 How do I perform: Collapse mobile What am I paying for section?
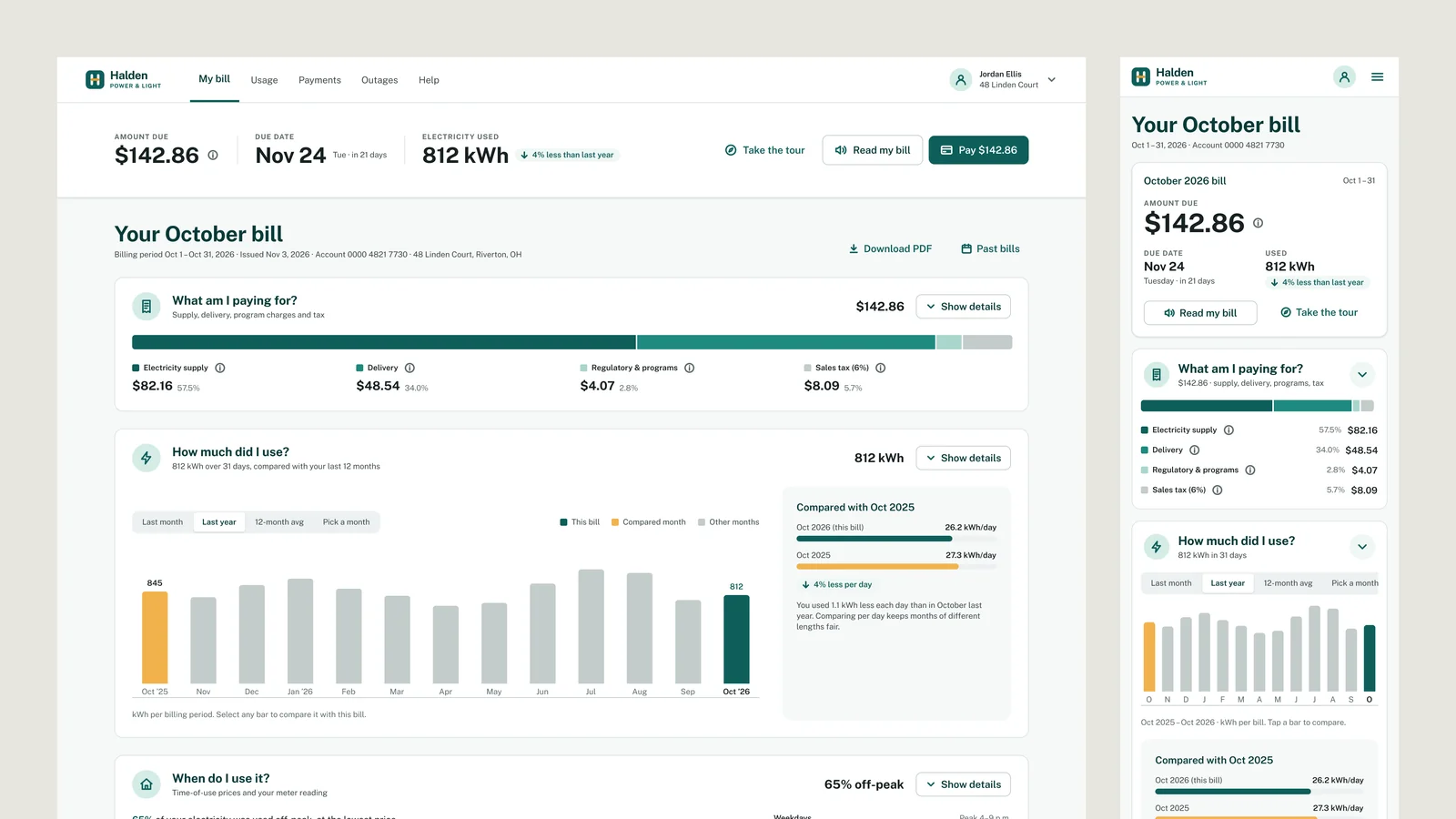[1362, 375]
